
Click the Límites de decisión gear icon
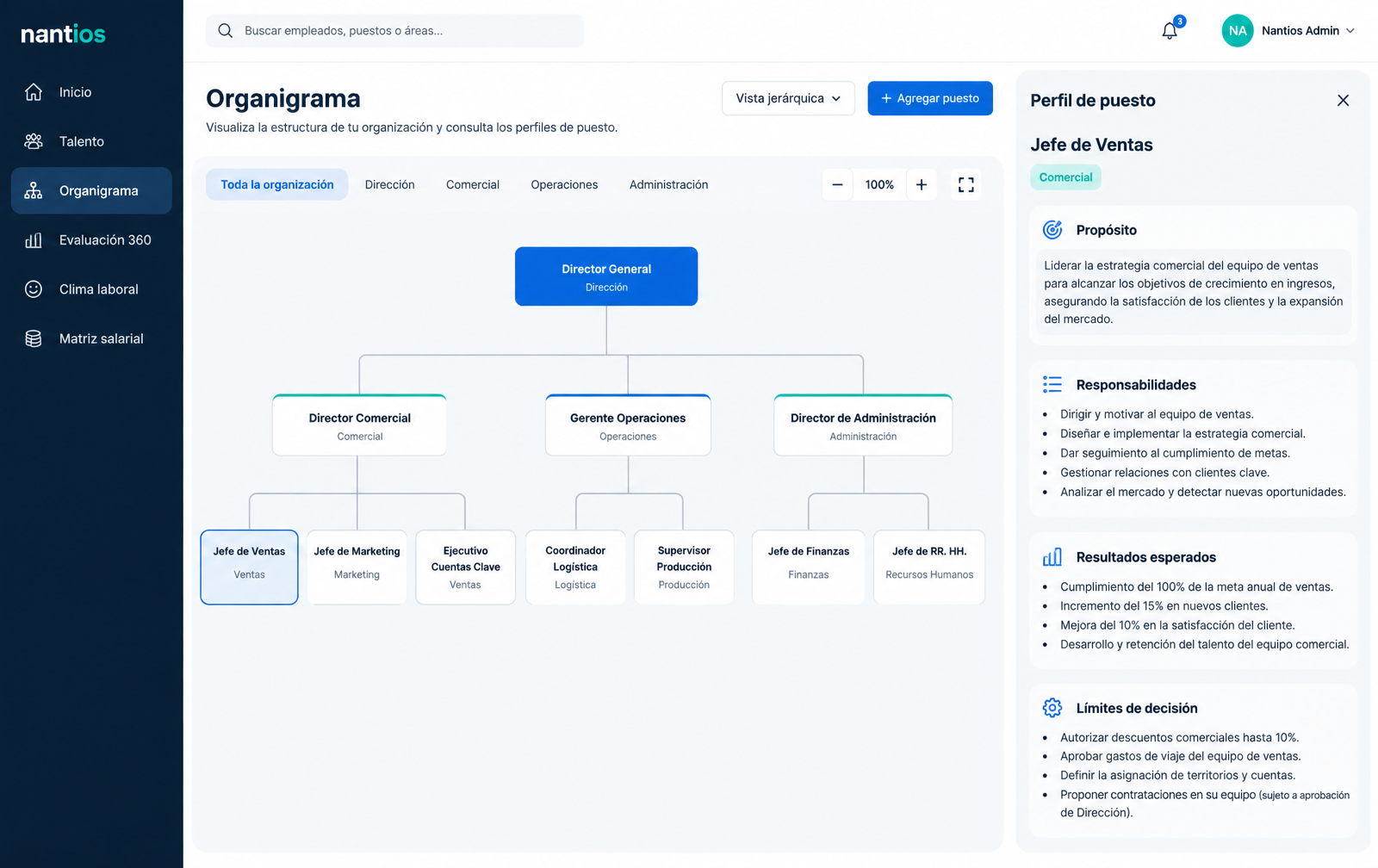tap(1052, 708)
